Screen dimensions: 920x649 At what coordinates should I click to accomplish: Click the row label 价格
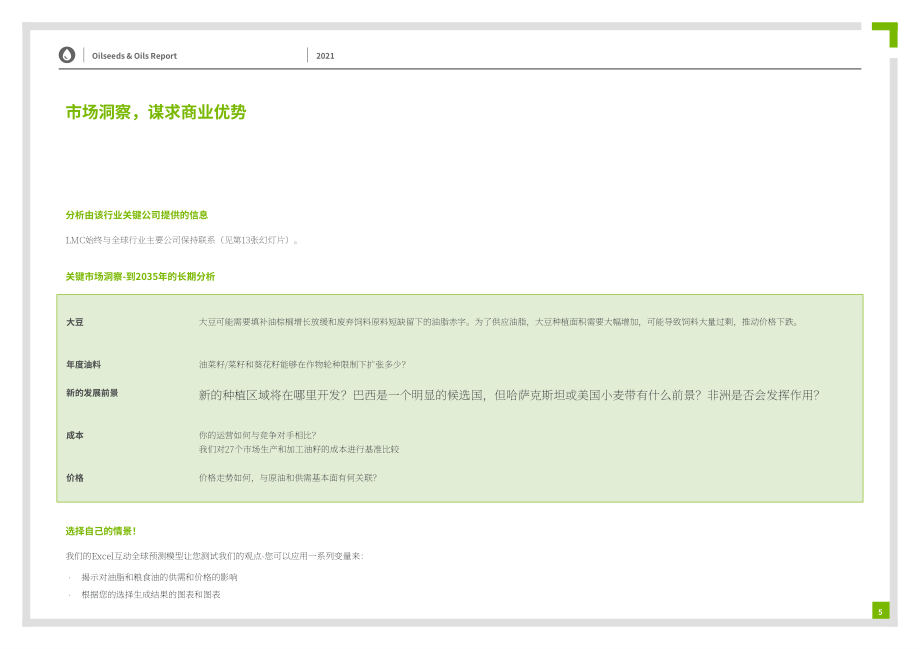[75, 478]
